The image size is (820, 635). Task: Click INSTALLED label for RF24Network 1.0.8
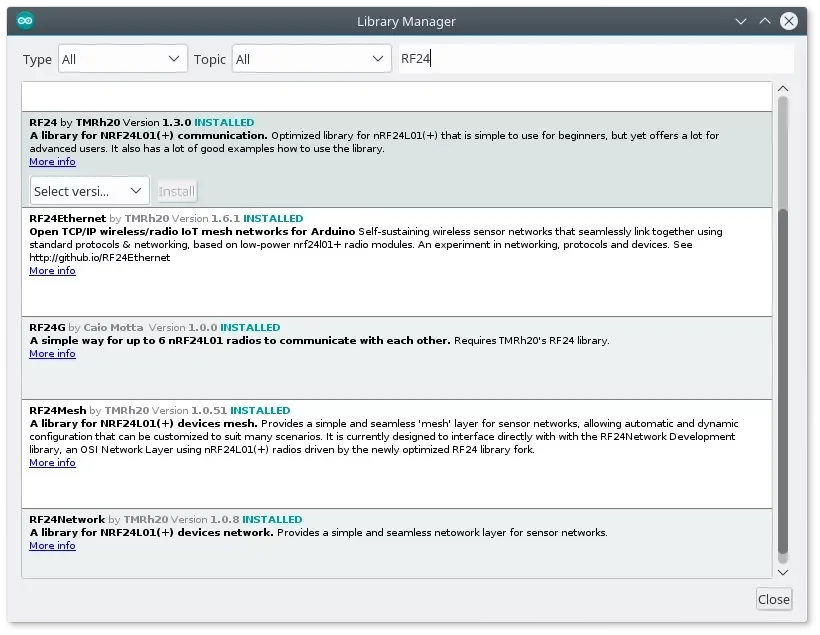(272, 519)
